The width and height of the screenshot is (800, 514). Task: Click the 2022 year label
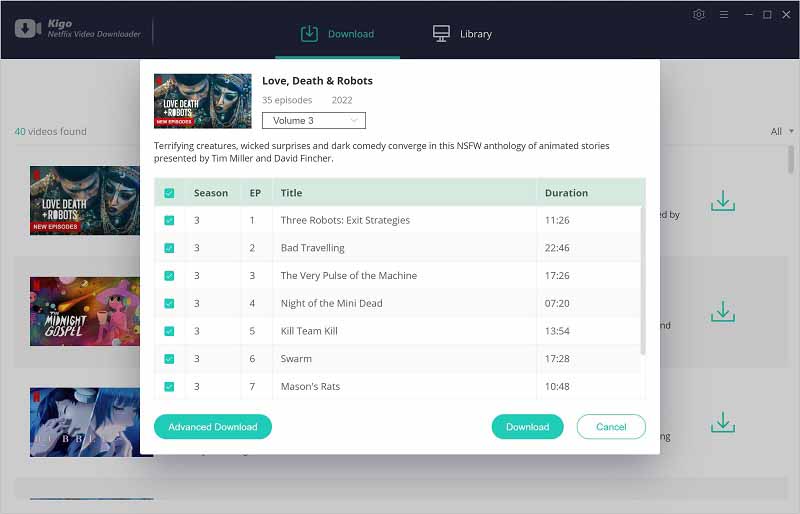click(x=342, y=100)
